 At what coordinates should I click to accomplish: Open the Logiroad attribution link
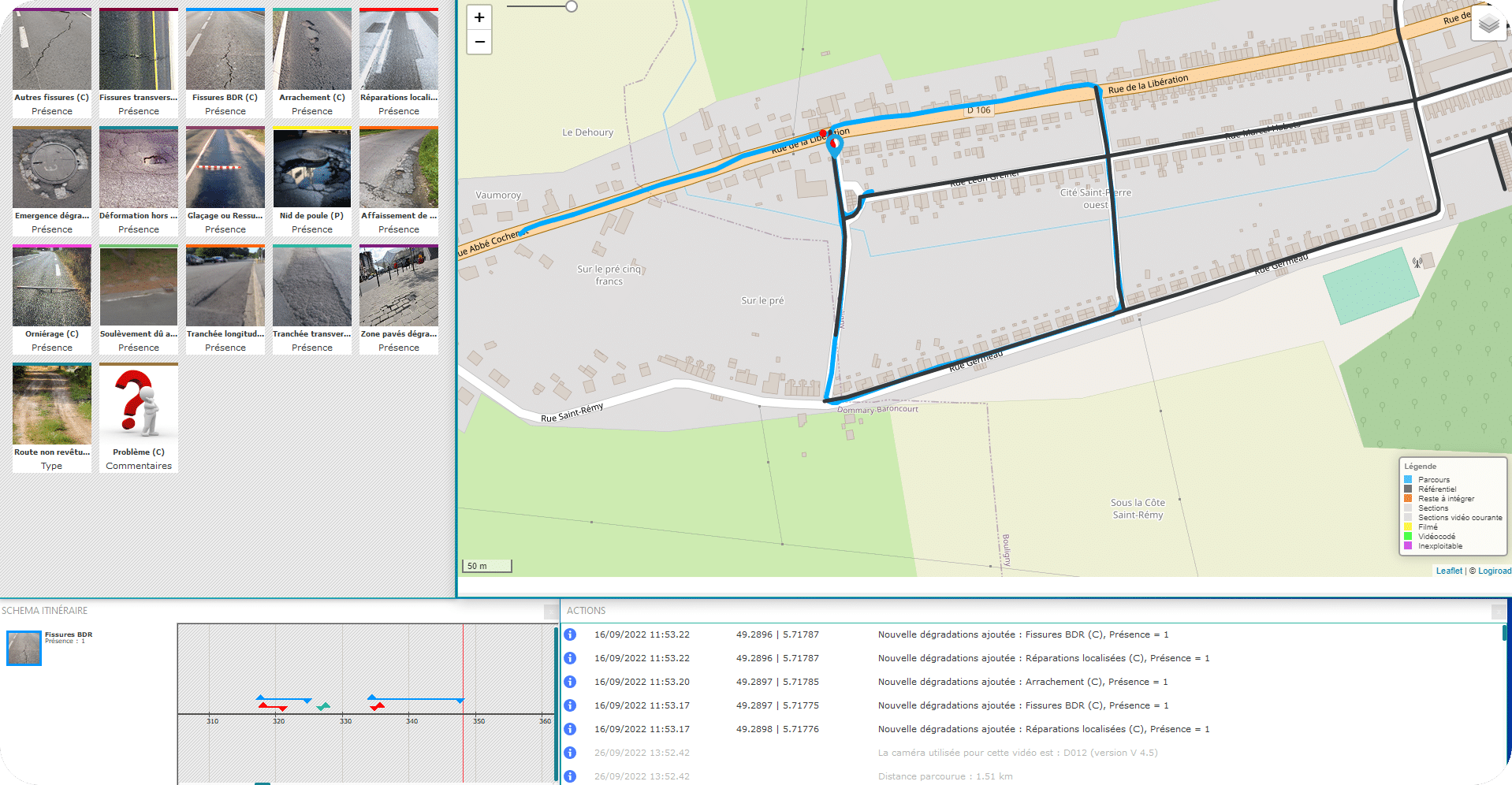[1494, 571]
